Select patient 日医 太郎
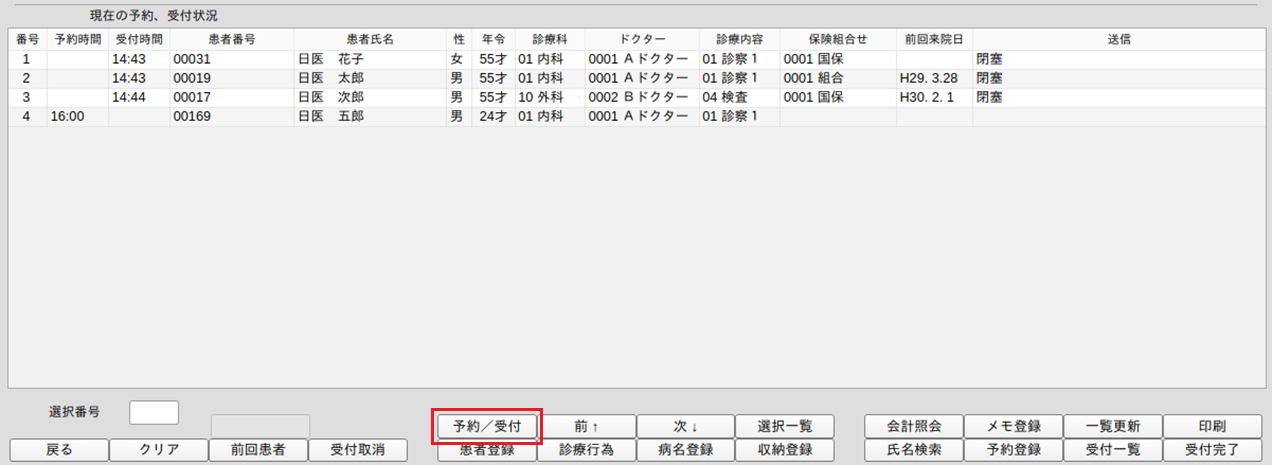Viewport: 1272px width, 465px height. pyautogui.click(x=330, y=78)
